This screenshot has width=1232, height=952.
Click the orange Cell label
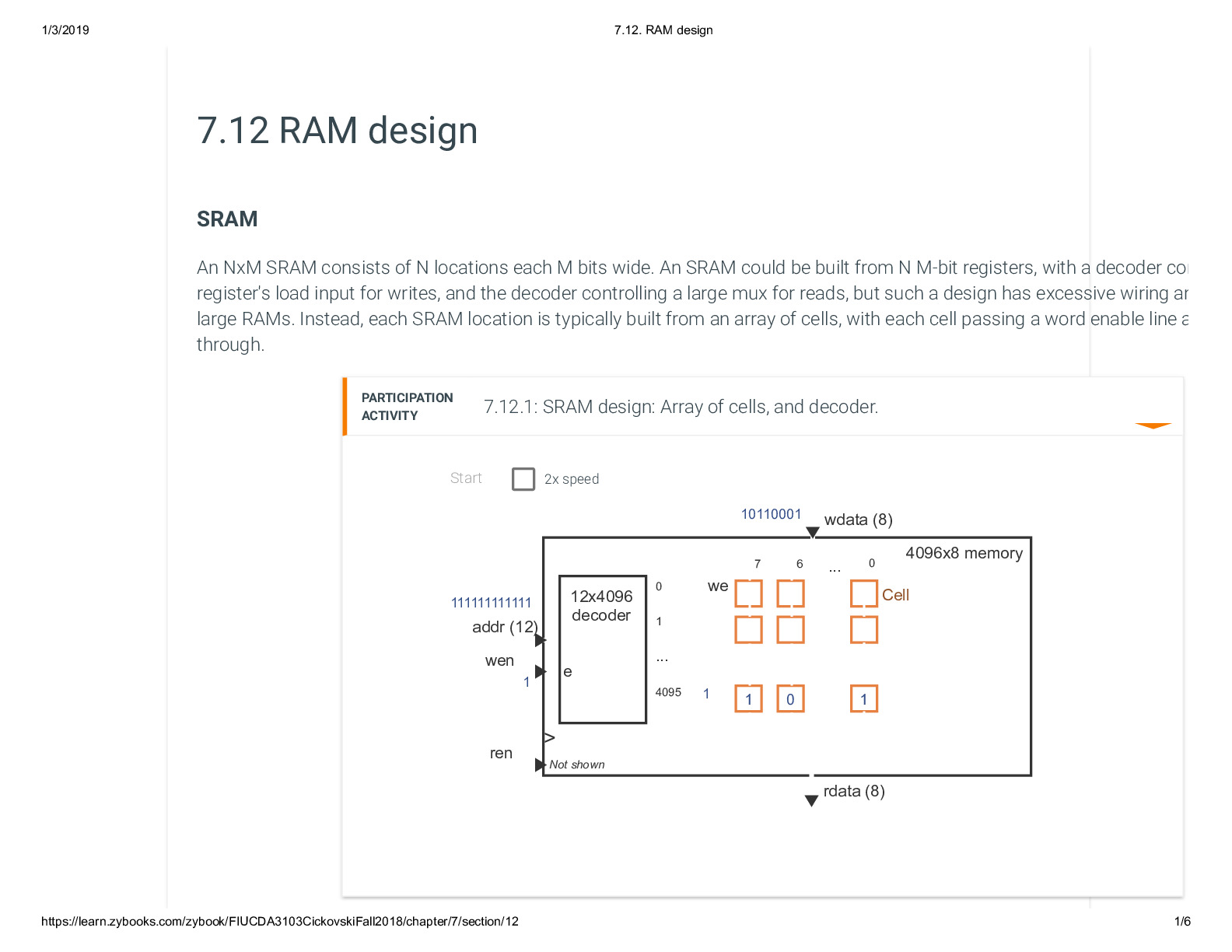coord(895,595)
